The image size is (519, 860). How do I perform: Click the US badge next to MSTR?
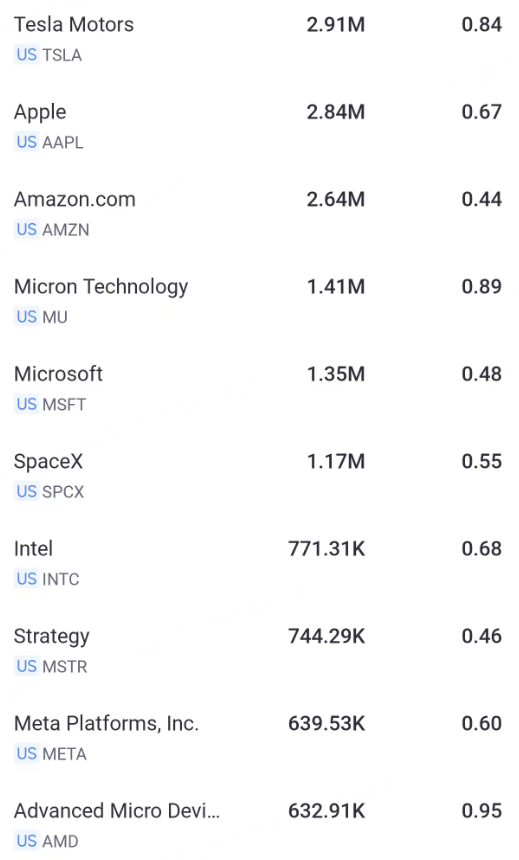click(26, 666)
